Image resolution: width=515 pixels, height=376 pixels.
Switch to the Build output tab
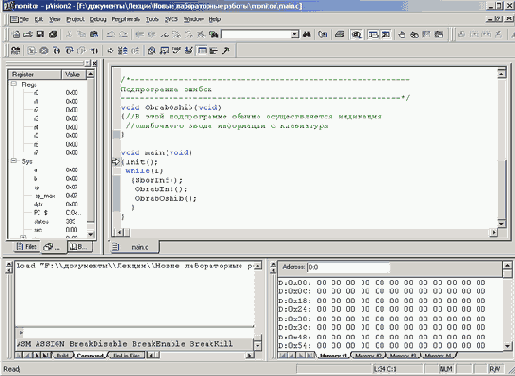(x=63, y=356)
